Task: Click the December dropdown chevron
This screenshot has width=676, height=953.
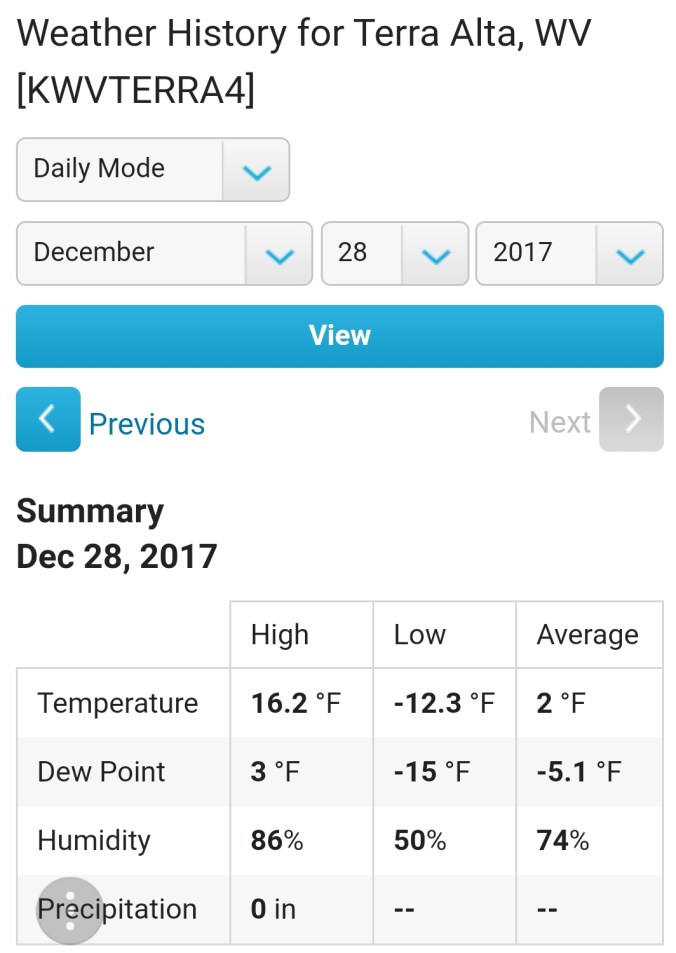Action: (277, 254)
